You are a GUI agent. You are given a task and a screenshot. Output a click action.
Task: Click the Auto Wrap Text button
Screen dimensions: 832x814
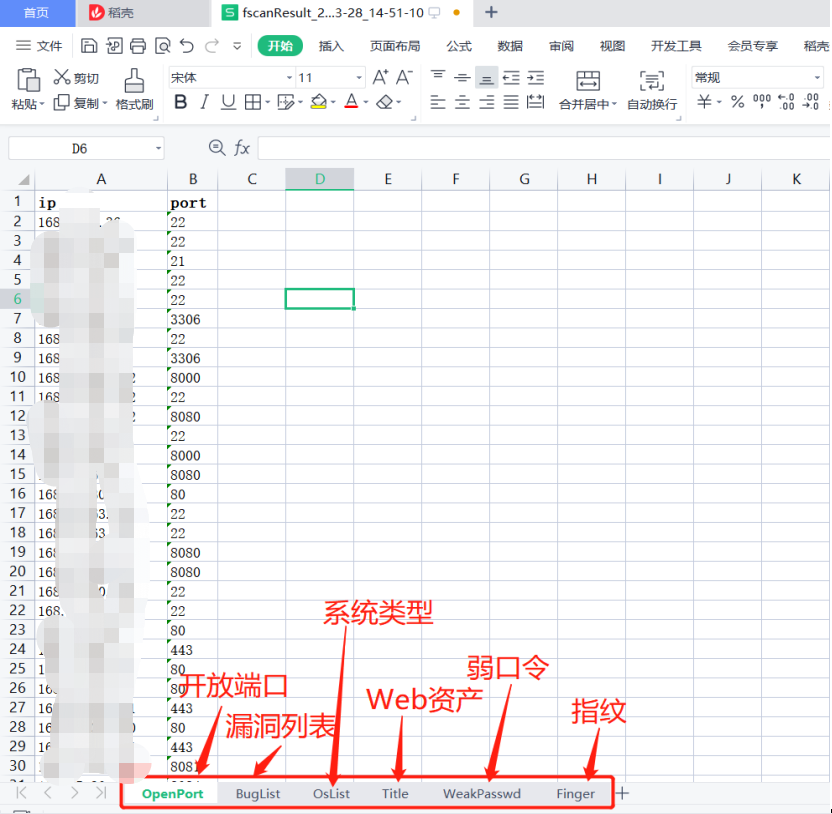pyautogui.click(x=652, y=89)
